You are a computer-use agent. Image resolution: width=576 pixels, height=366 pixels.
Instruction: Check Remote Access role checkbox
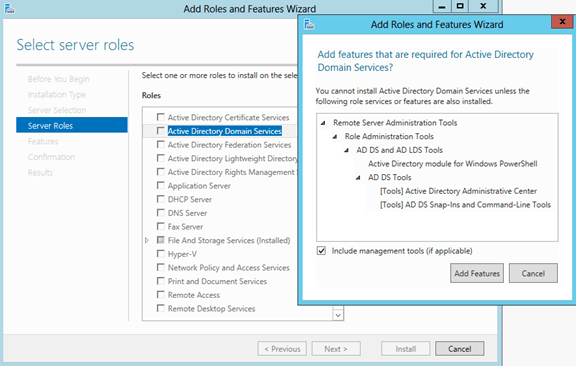click(x=161, y=294)
